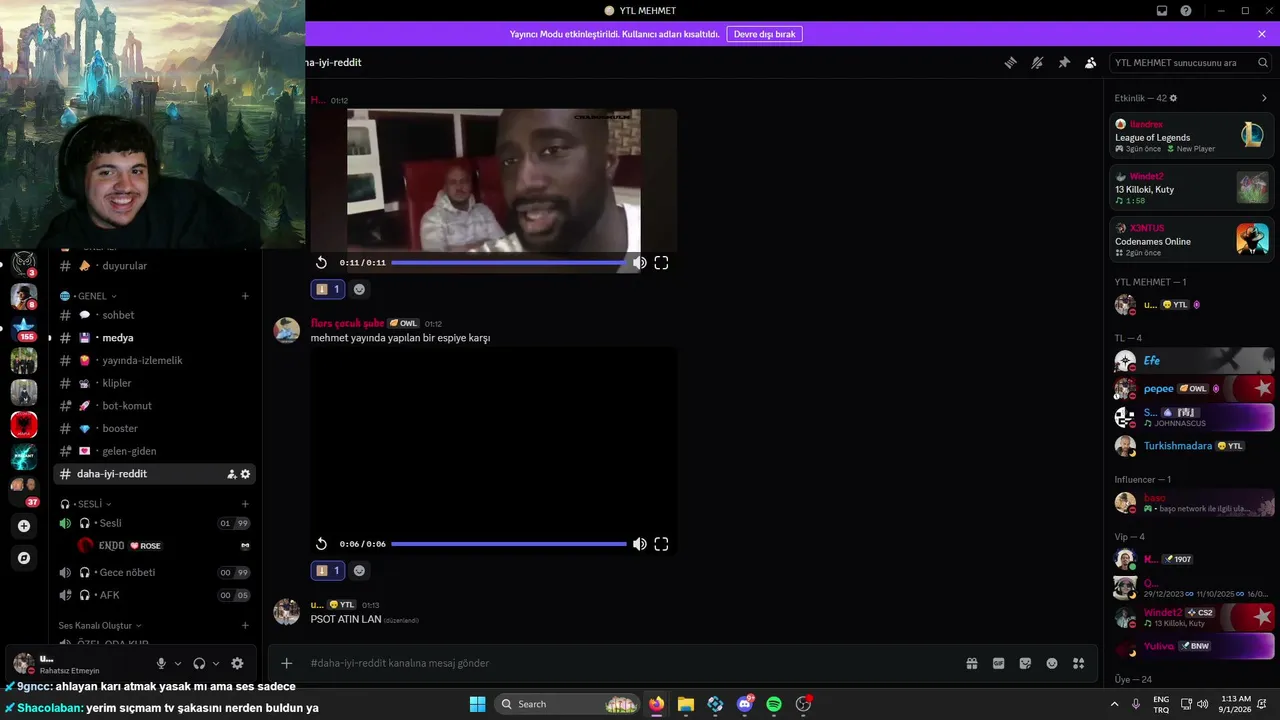This screenshot has height=720, width=1280.
Task: Create a channel in the GENEL category
Action: point(245,296)
